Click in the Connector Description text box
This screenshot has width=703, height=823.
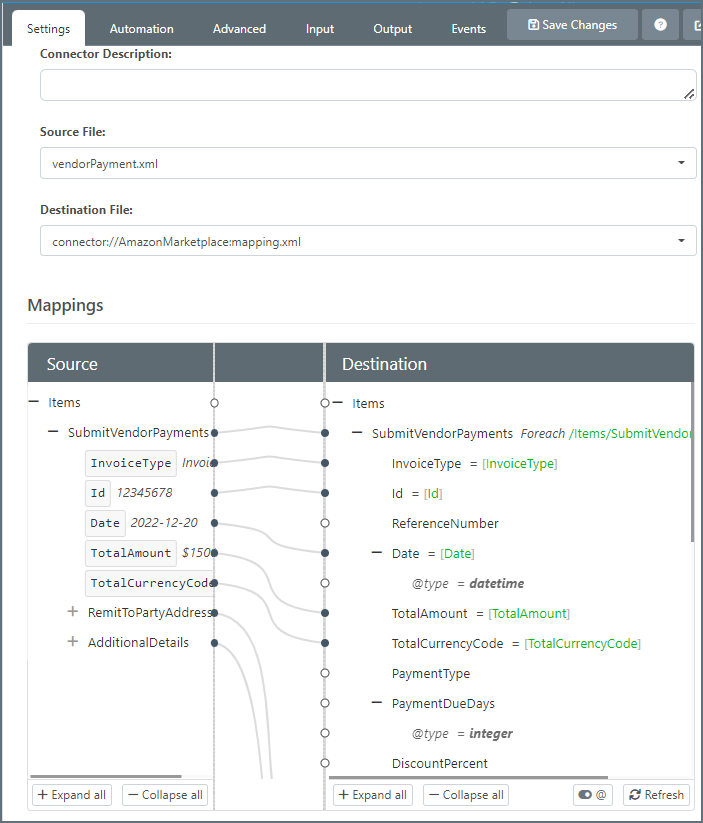(x=368, y=85)
